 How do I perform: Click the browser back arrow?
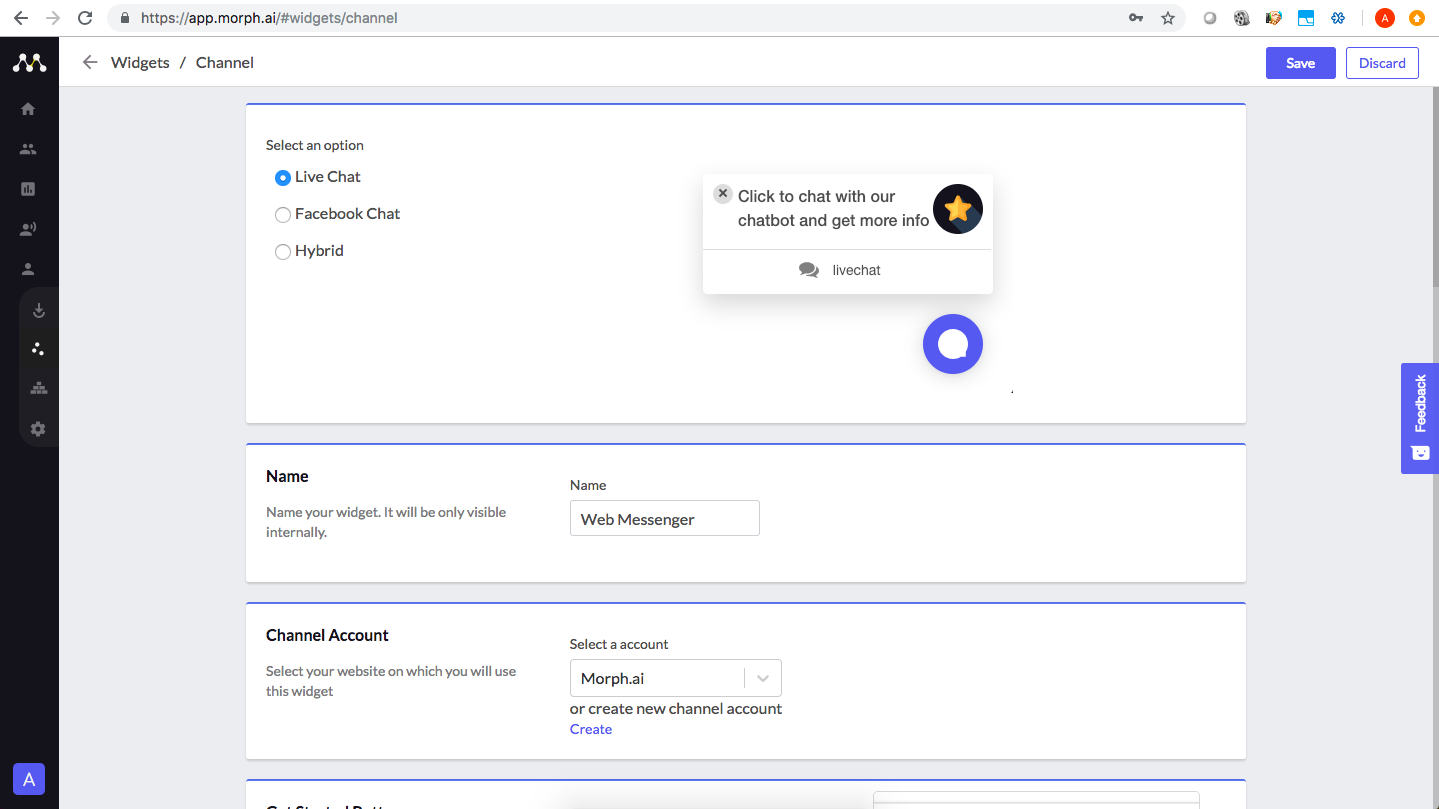(21, 18)
